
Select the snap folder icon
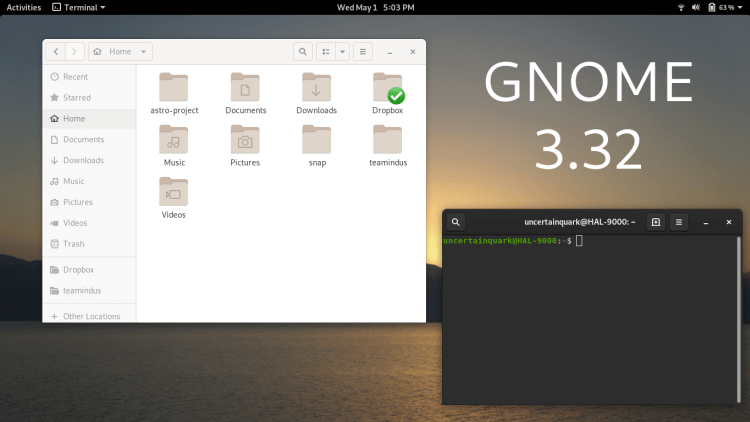pos(316,140)
